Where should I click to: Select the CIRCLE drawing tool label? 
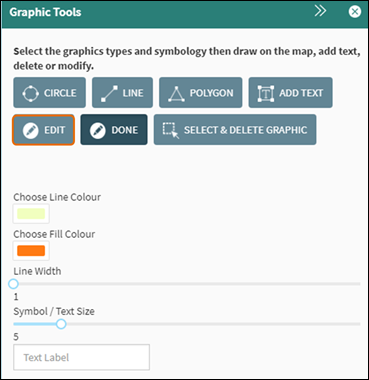pyautogui.click(x=60, y=93)
